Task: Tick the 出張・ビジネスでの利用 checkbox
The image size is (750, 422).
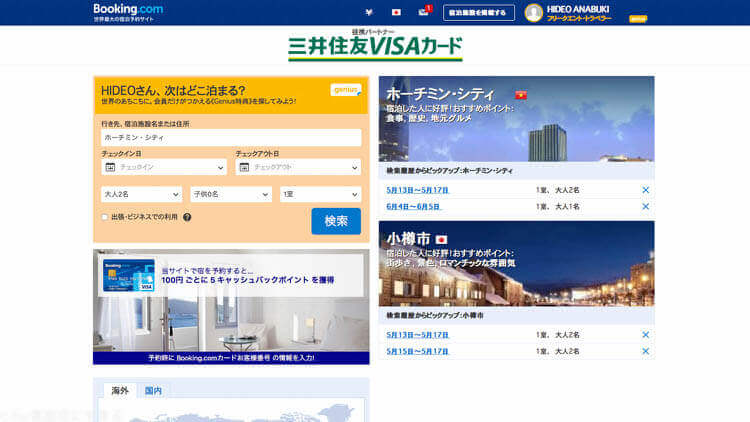Action: (x=104, y=217)
